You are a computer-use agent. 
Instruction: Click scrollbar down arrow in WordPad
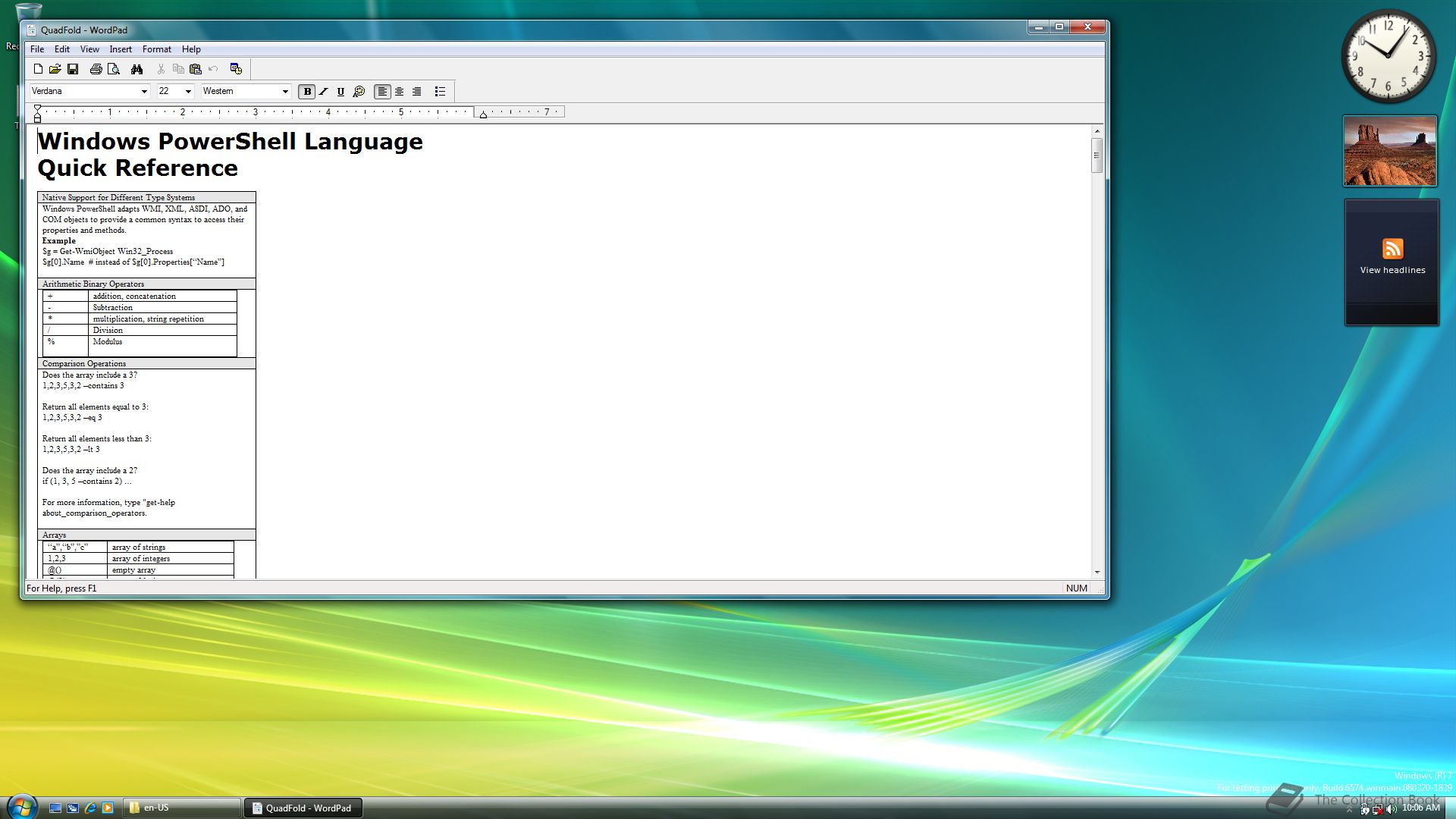tap(1097, 573)
